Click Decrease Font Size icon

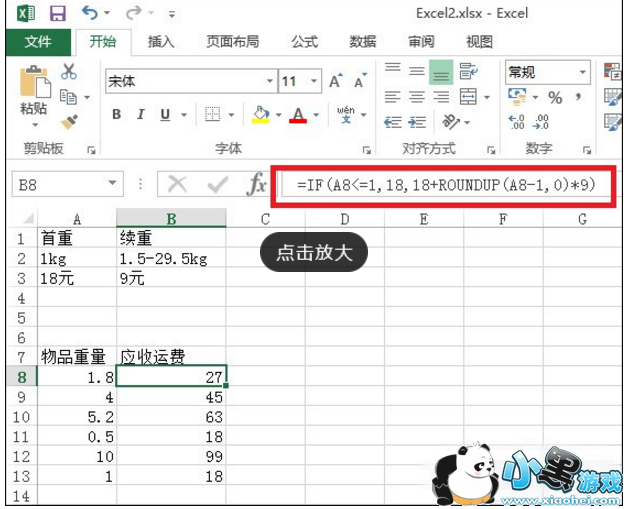click(361, 81)
